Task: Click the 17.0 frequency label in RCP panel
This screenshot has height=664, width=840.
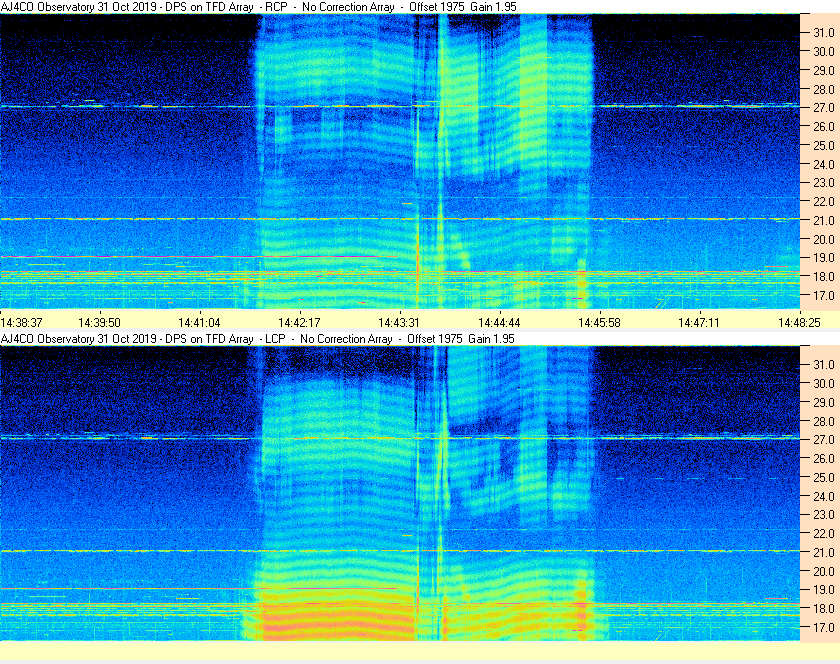Action: (x=824, y=295)
